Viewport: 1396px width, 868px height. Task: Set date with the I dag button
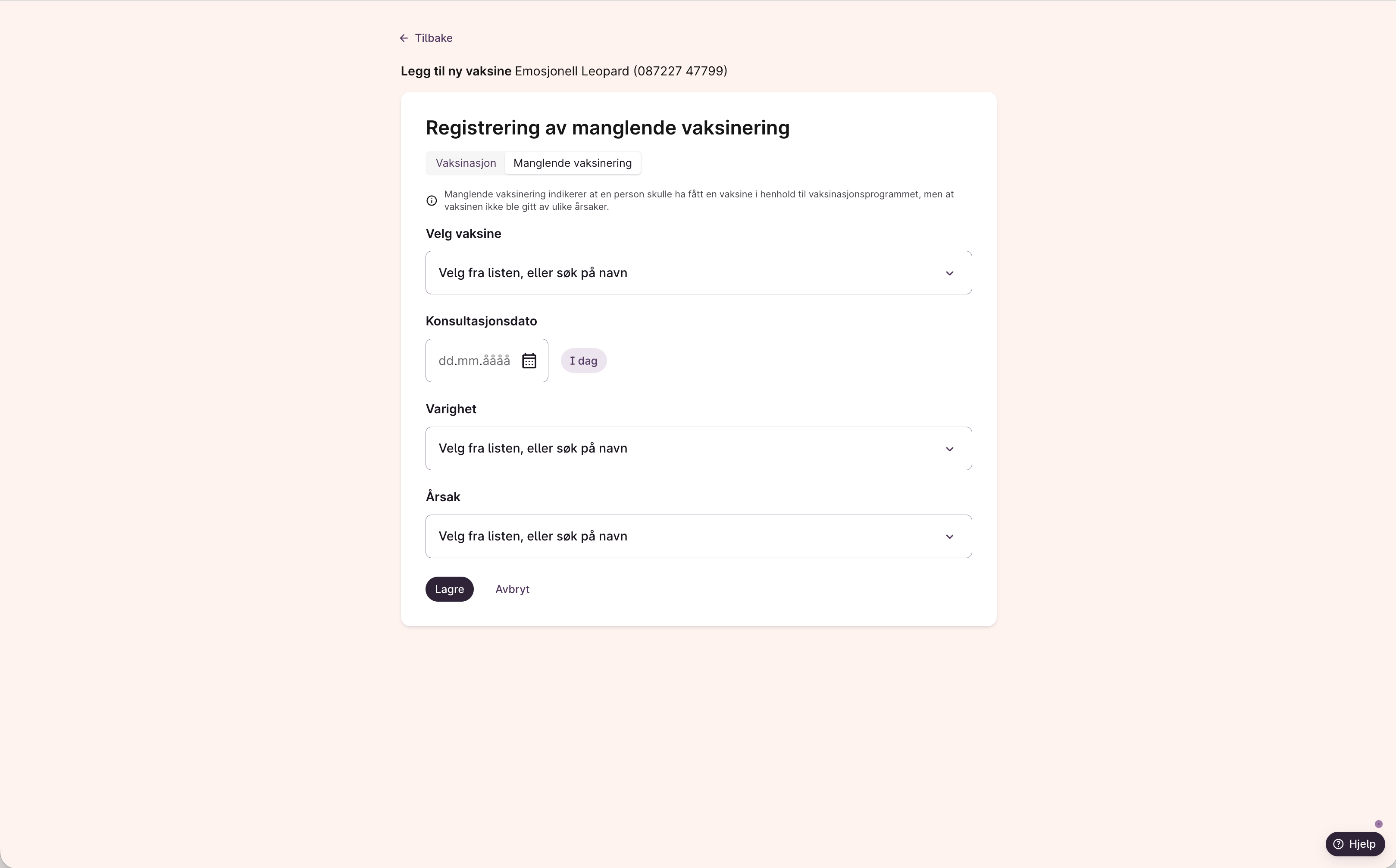coord(583,361)
